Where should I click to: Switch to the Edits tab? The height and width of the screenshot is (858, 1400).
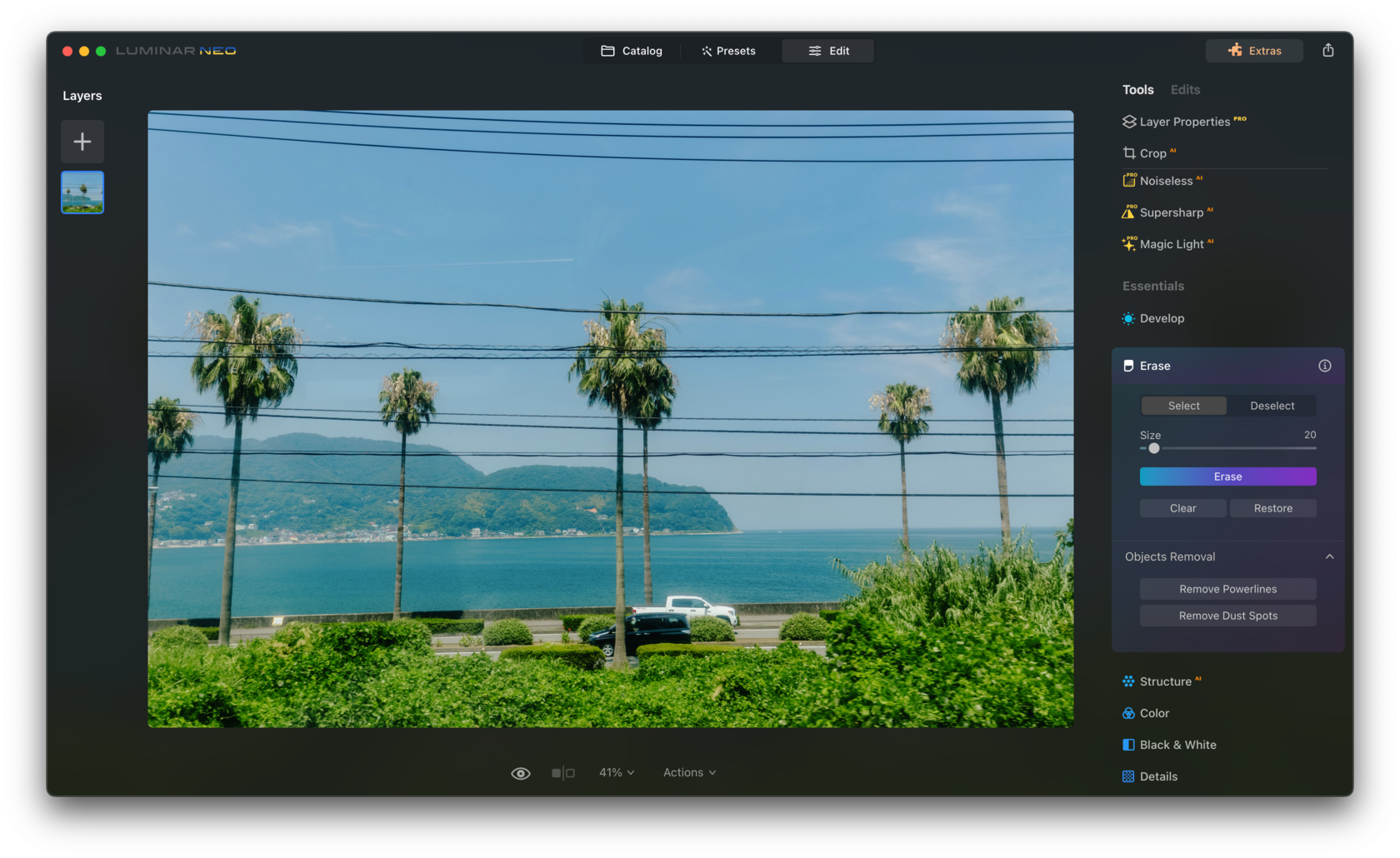pyautogui.click(x=1185, y=90)
